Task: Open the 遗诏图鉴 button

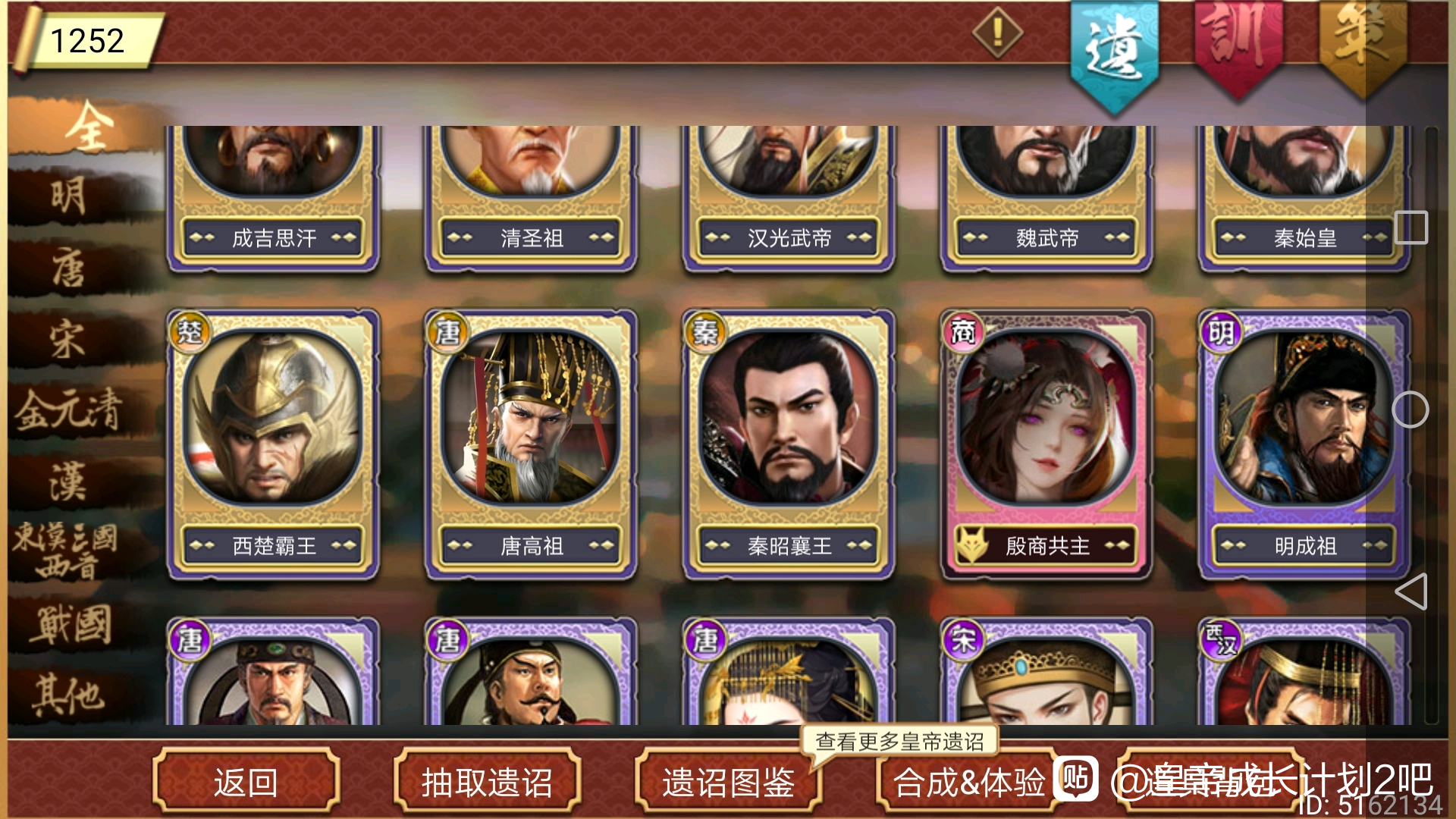Action: pos(728,782)
